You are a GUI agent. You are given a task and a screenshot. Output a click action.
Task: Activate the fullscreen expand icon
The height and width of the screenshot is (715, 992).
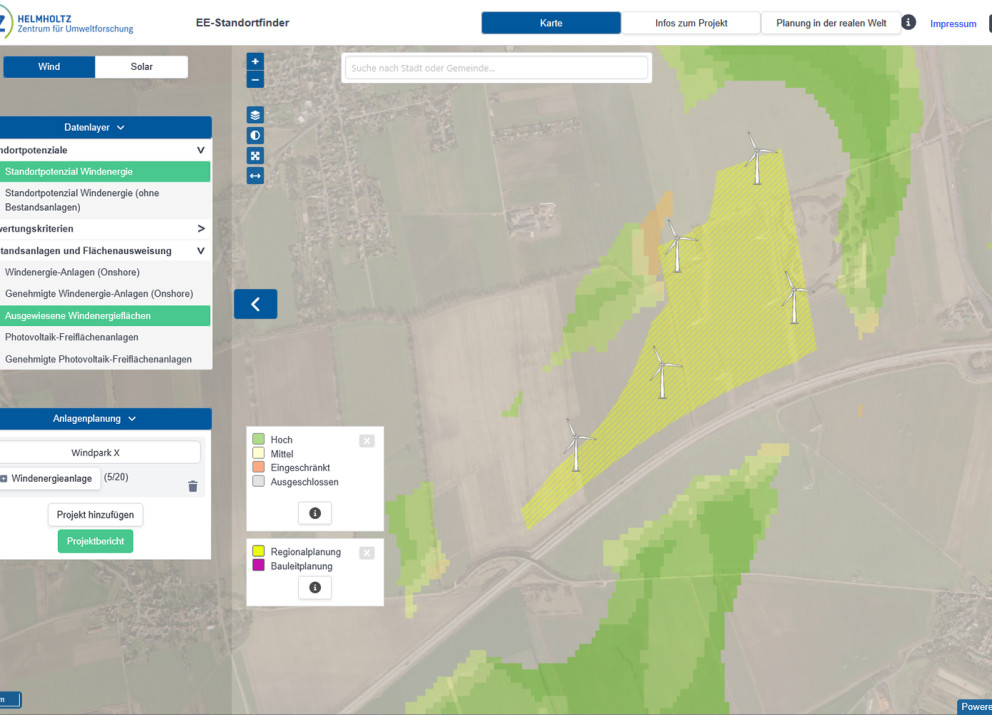(x=255, y=156)
